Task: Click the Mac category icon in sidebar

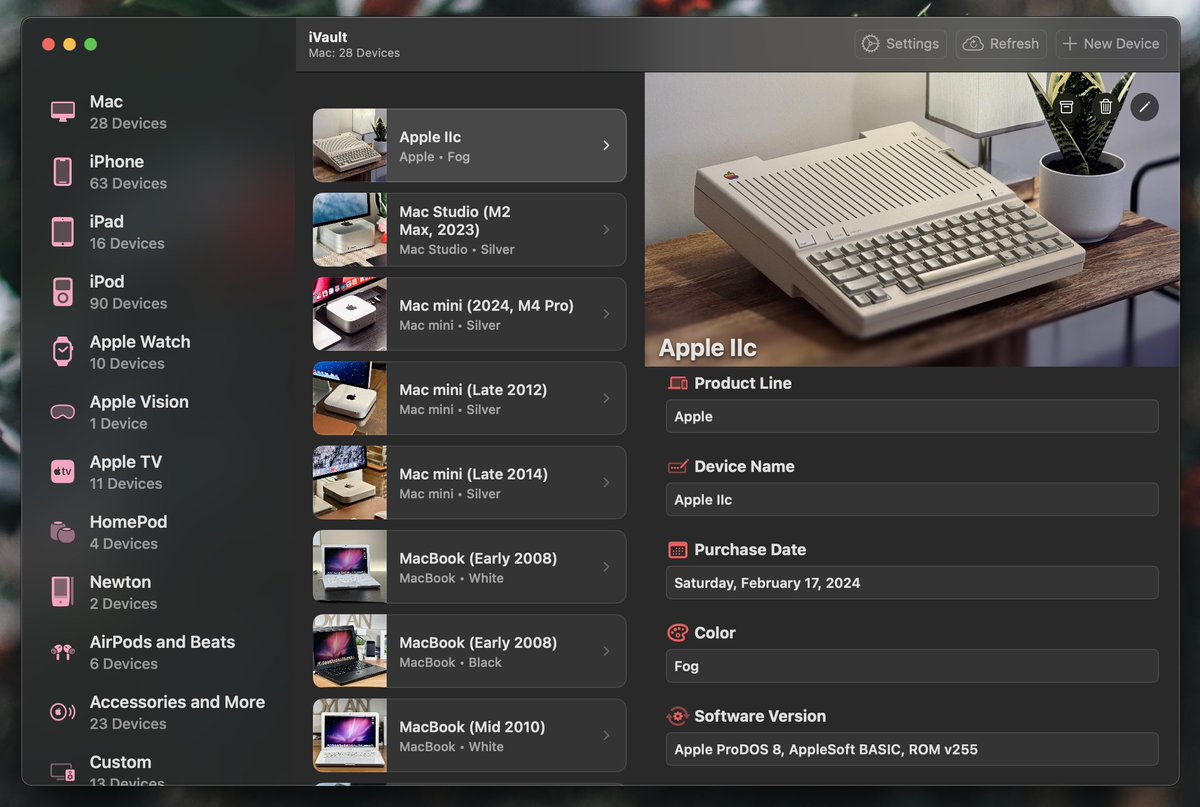Action: coord(63,112)
